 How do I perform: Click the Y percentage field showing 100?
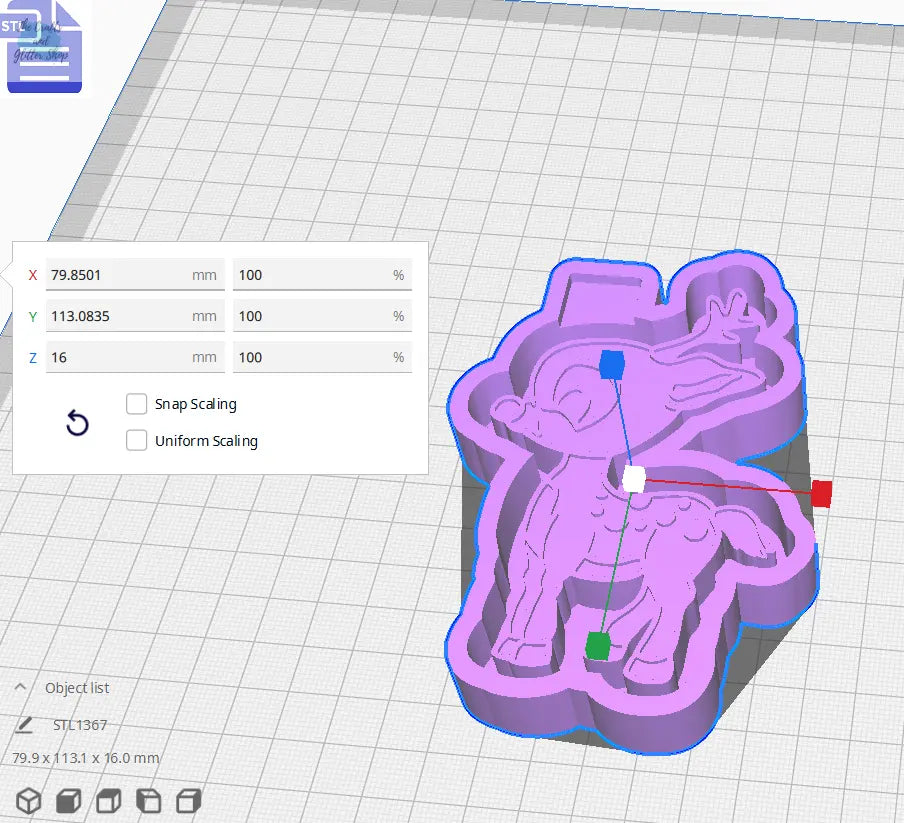(x=323, y=315)
